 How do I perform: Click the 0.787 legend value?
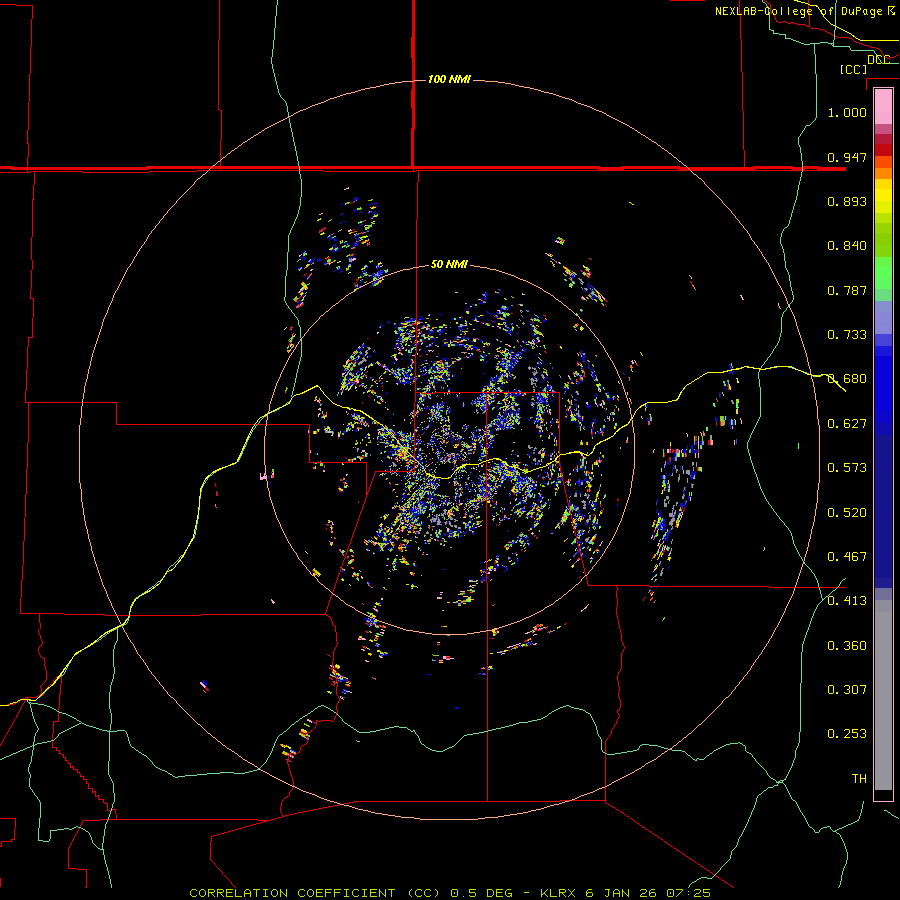click(x=847, y=290)
